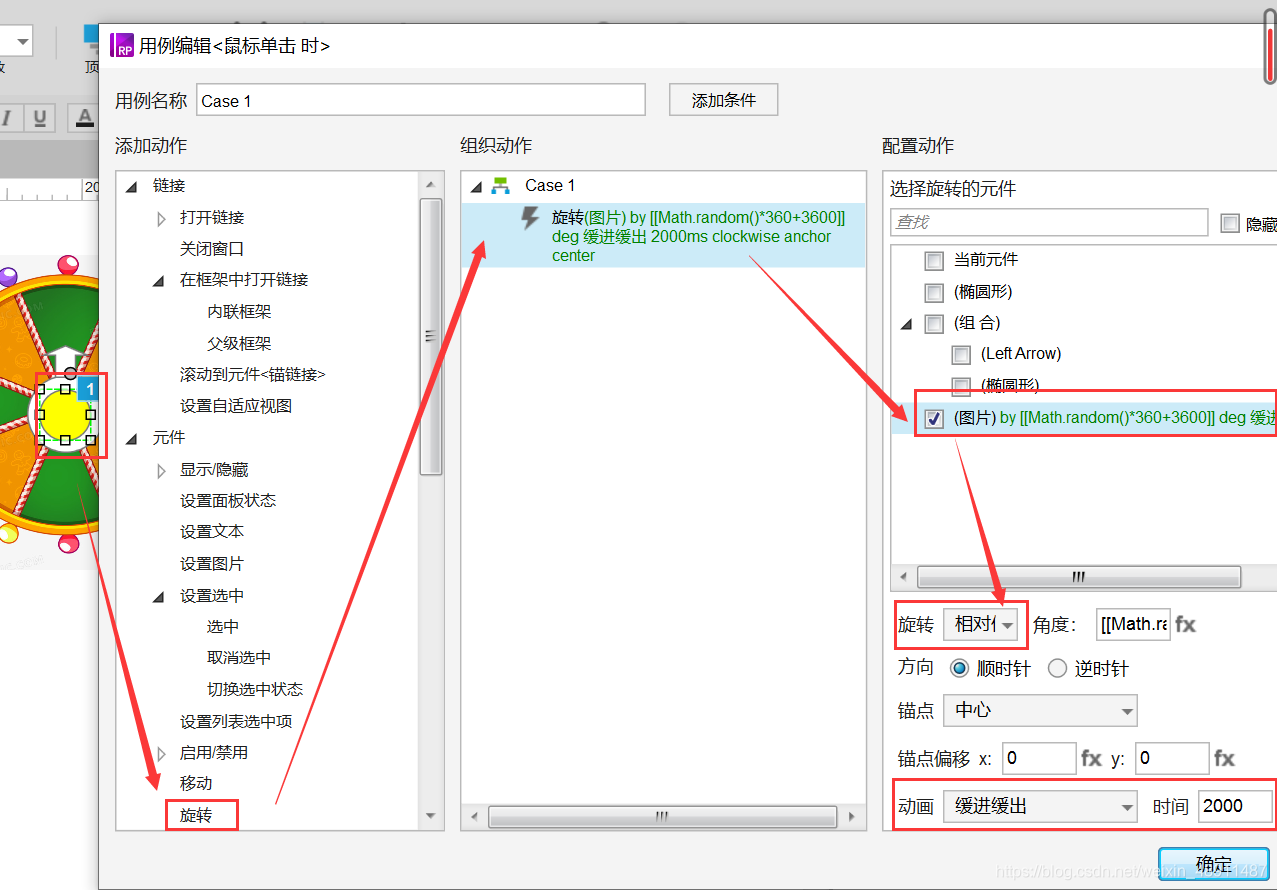Screen dimensions: 1277x890
Task: Select the rotate action row in 组织动作
Action: pyautogui.click(x=664, y=236)
